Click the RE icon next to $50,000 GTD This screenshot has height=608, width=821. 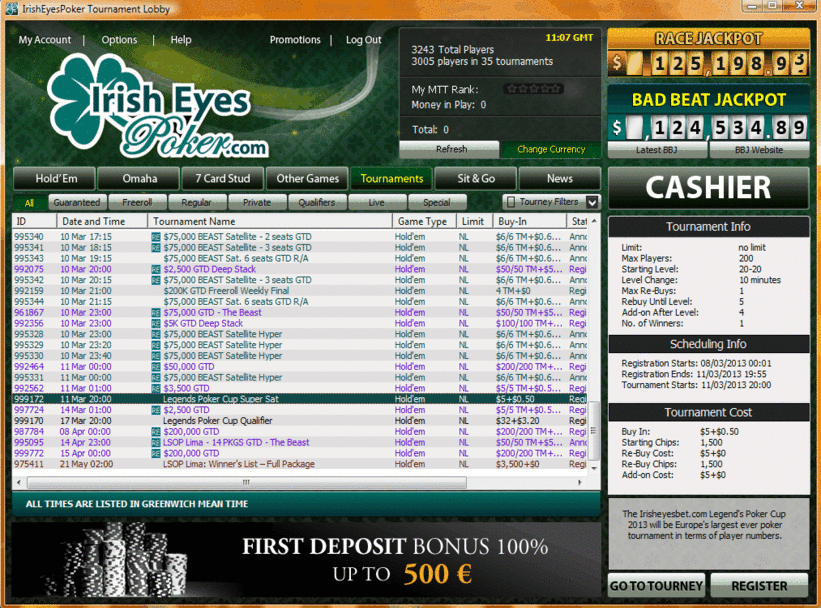point(156,367)
